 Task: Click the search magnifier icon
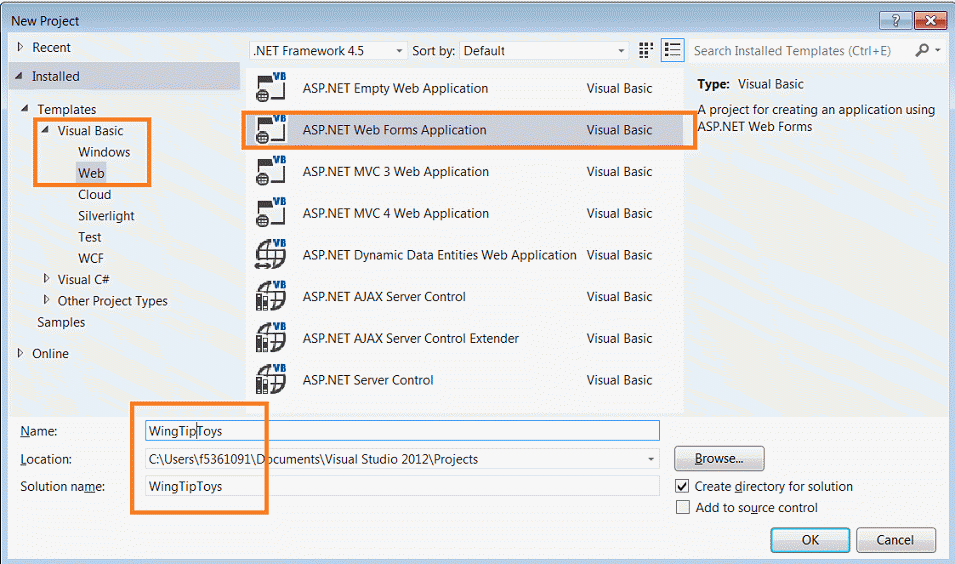922,51
